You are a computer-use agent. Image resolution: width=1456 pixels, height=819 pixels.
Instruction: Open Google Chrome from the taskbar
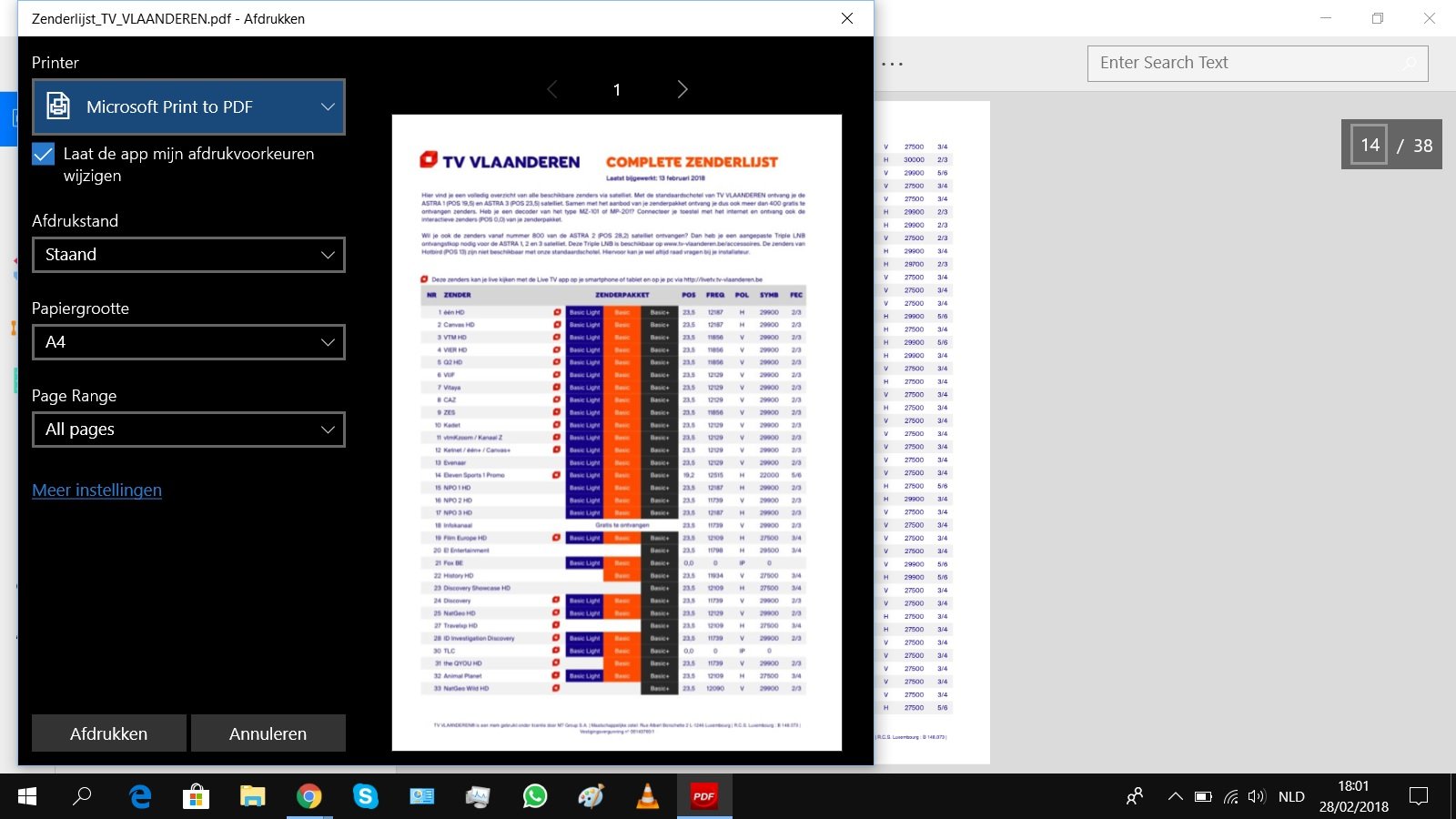point(308,797)
